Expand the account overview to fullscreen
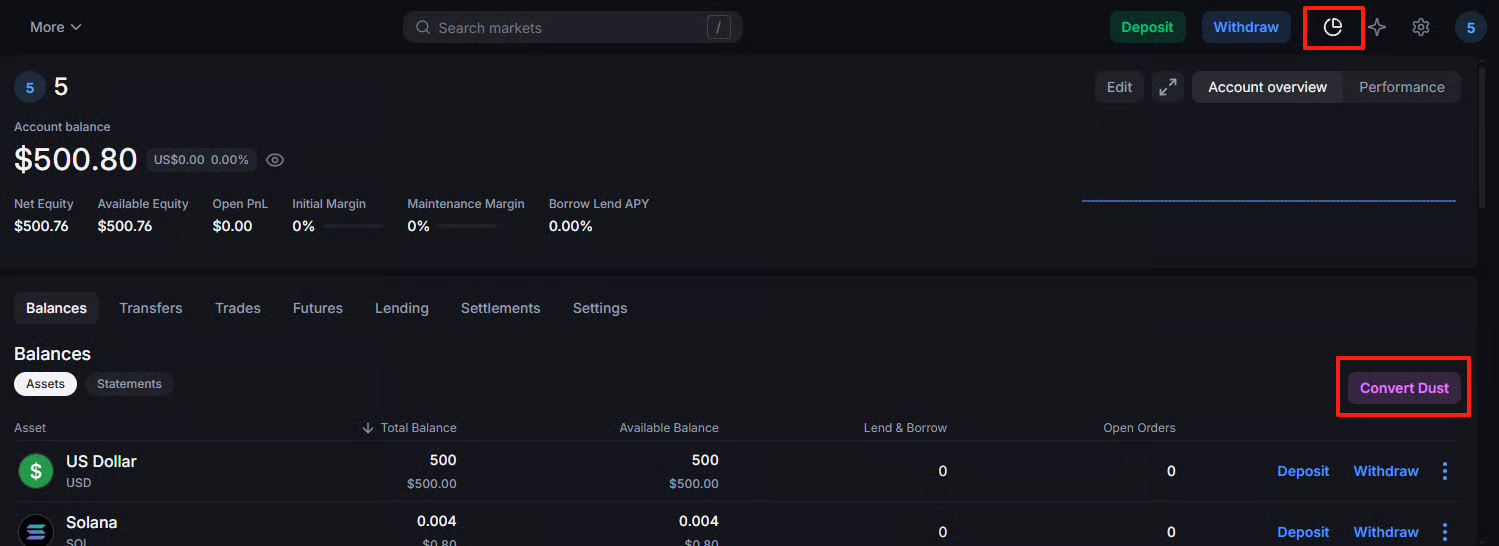Image resolution: width=1499 pixels, height=546 pixels. 1167,87
